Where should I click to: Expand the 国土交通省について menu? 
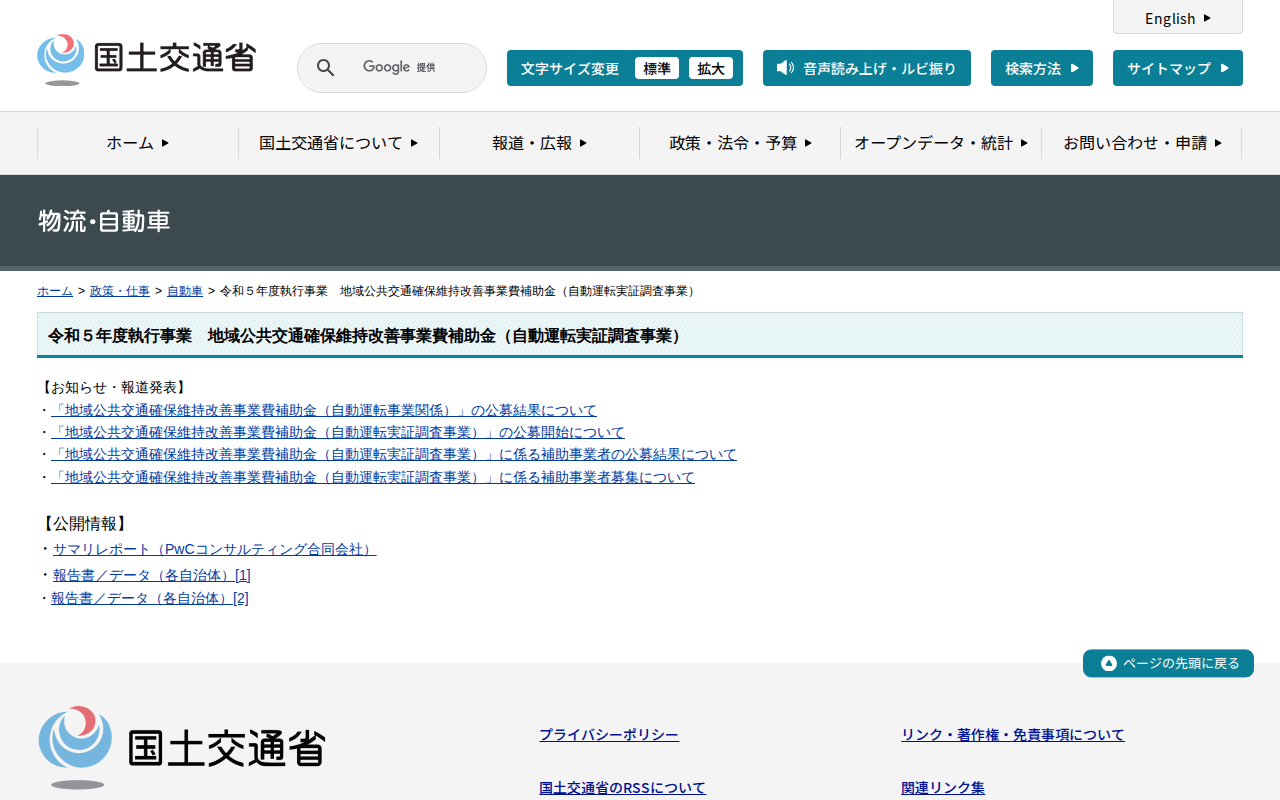click(x=338, y=143)
